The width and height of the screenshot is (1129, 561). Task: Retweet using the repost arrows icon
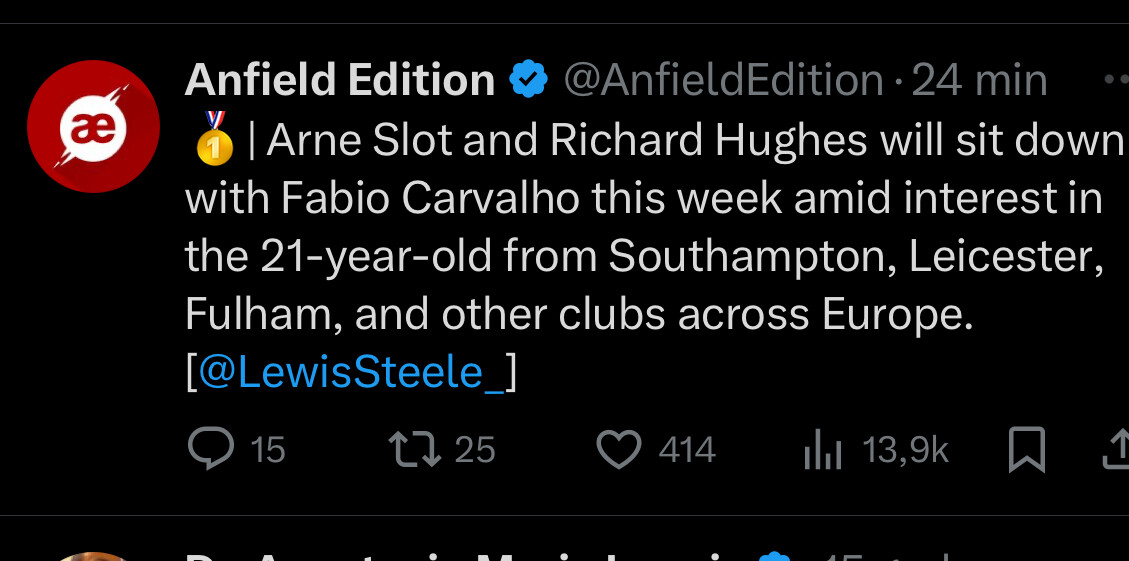pos(414,449)
